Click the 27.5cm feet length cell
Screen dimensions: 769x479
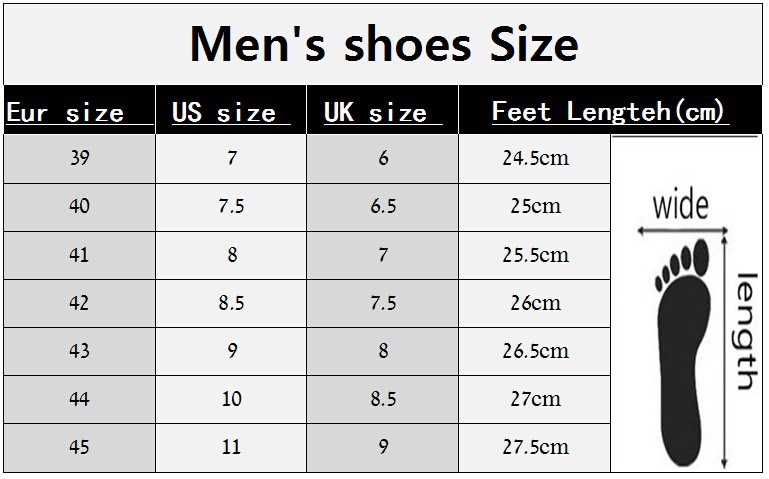click(x=534, y=447)
